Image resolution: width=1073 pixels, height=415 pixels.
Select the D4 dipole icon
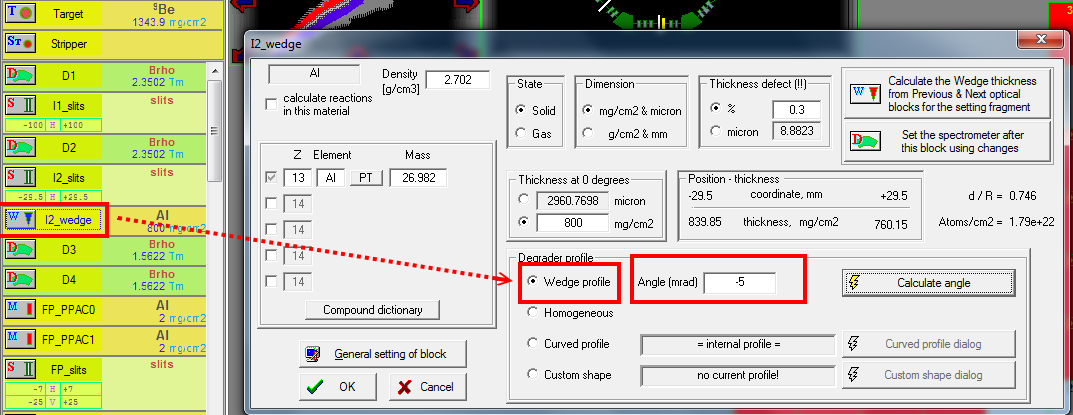pyautogui.click(x=19, y=278)
